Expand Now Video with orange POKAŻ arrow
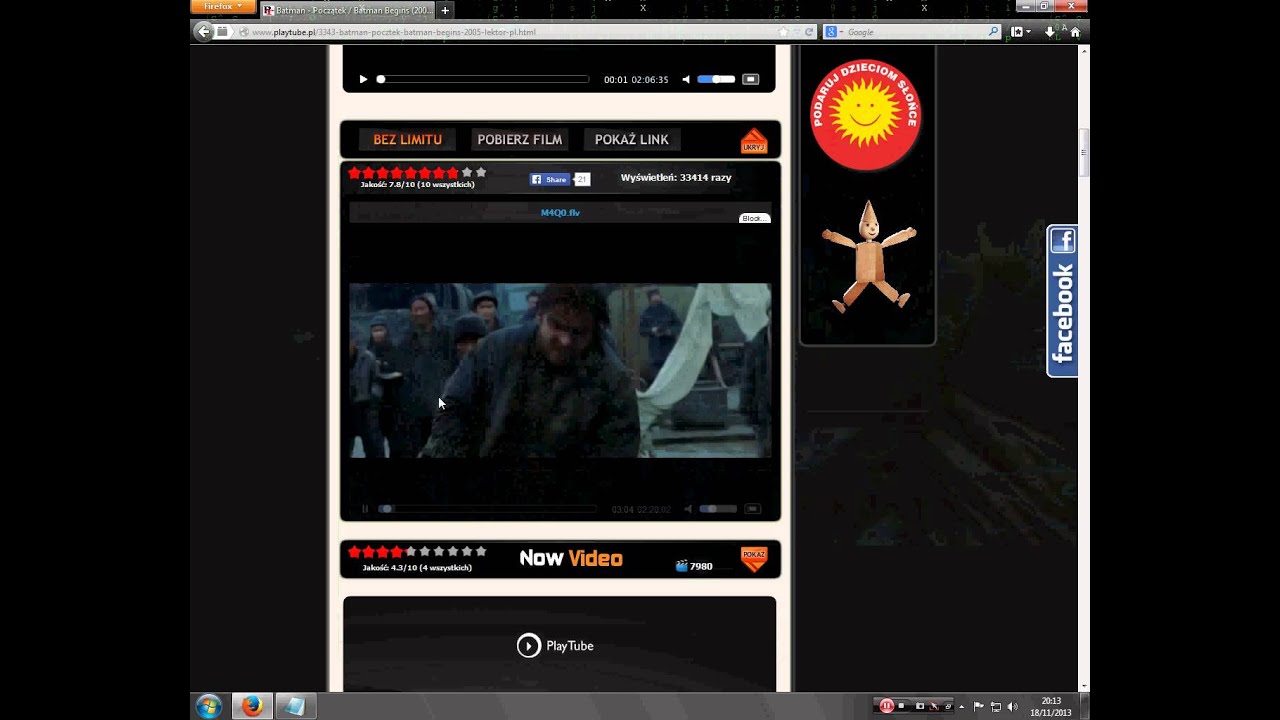1280x720 pixels. [754, 559]
